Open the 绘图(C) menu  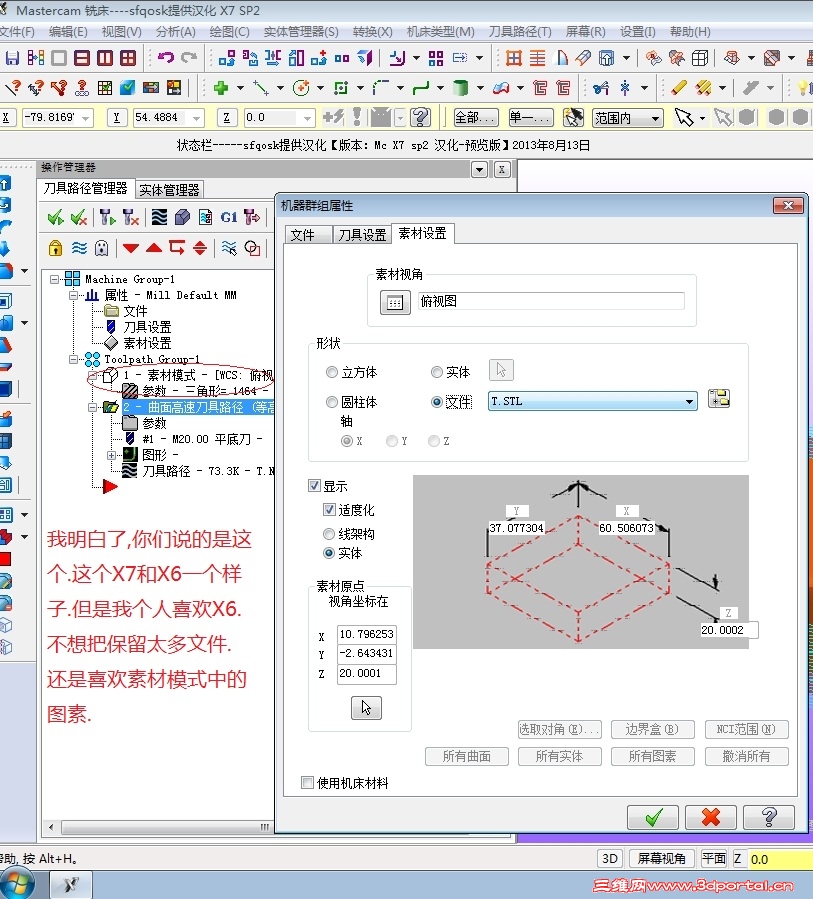(x=229, y=32)
